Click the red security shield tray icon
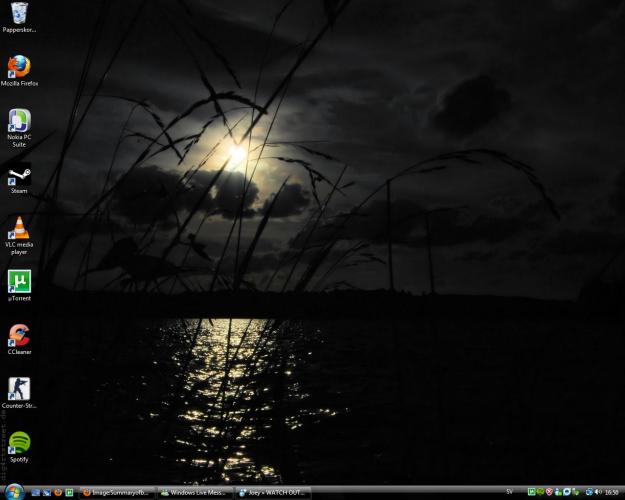The height and width of the screenshot is (500, 625). (549, 492)
